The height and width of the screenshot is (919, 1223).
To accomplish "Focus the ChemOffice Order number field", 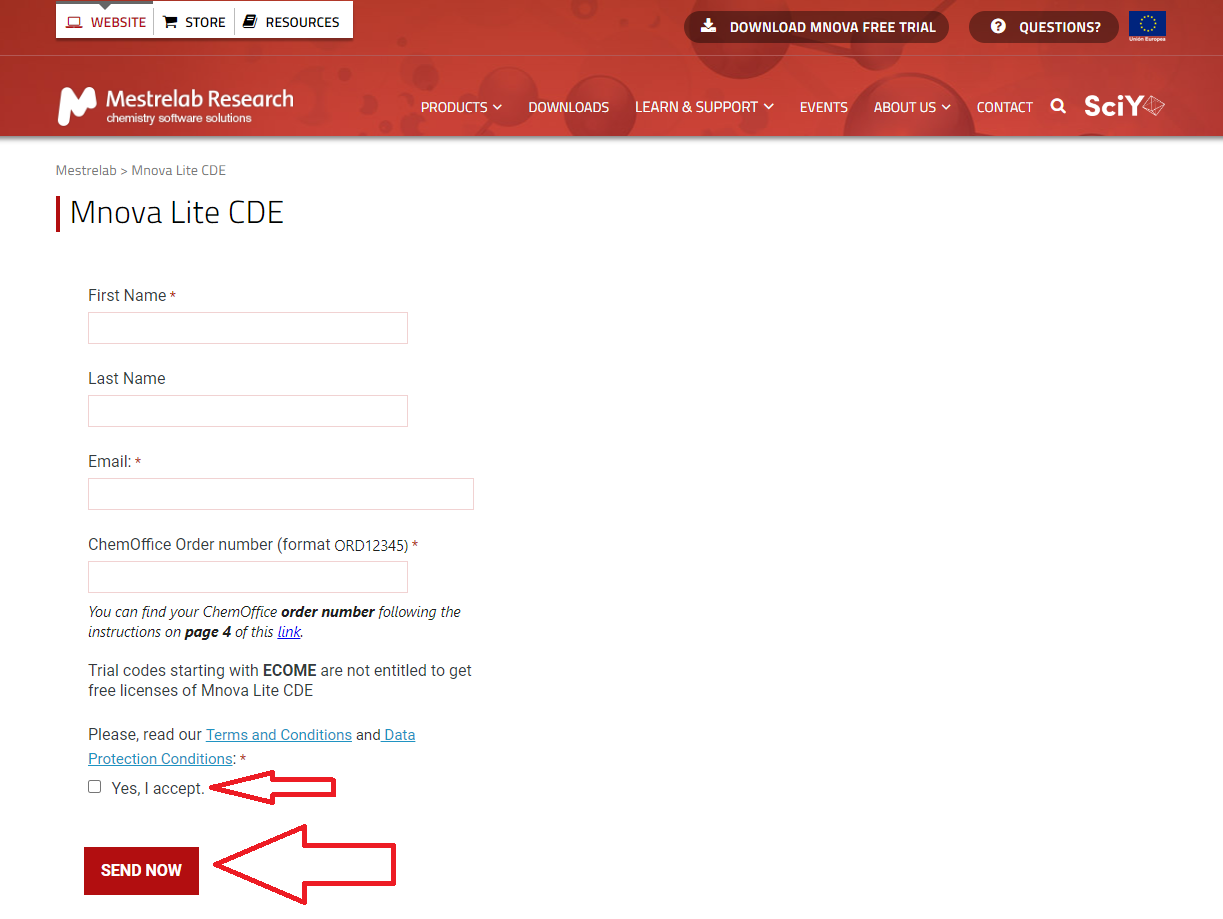I will (248, 577).
